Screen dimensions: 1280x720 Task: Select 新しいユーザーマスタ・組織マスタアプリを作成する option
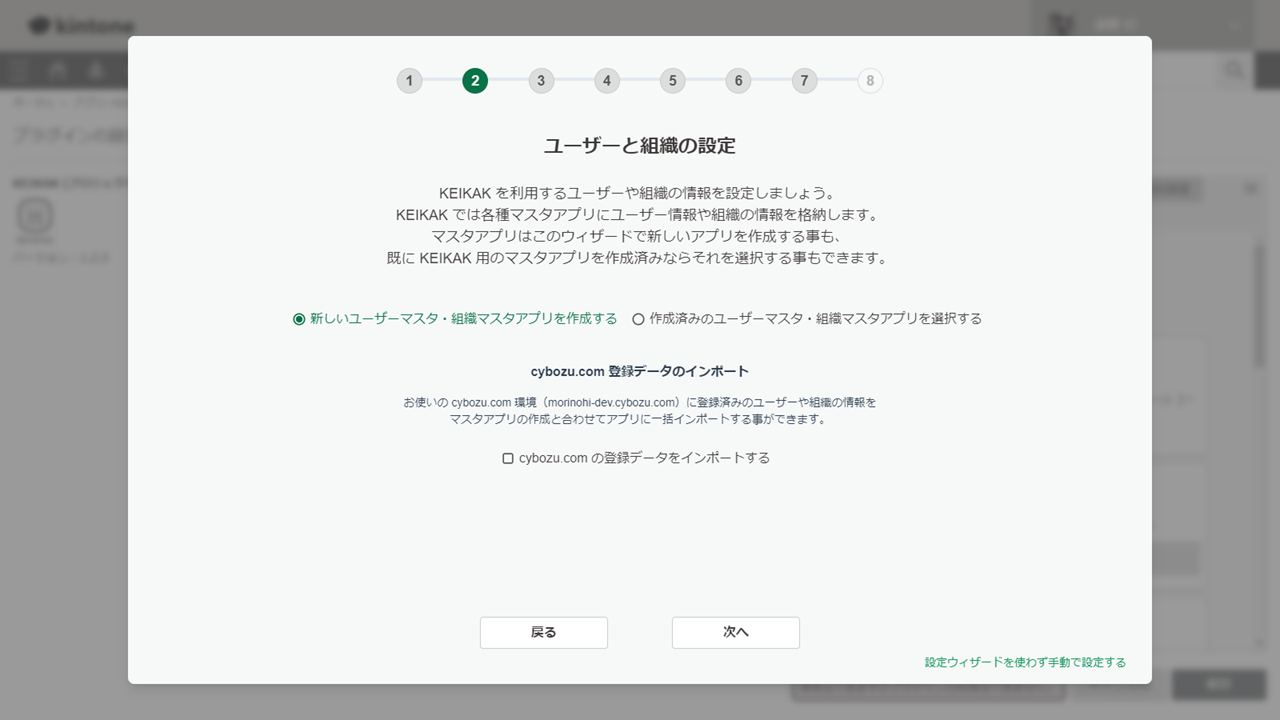tap(455, 319)
